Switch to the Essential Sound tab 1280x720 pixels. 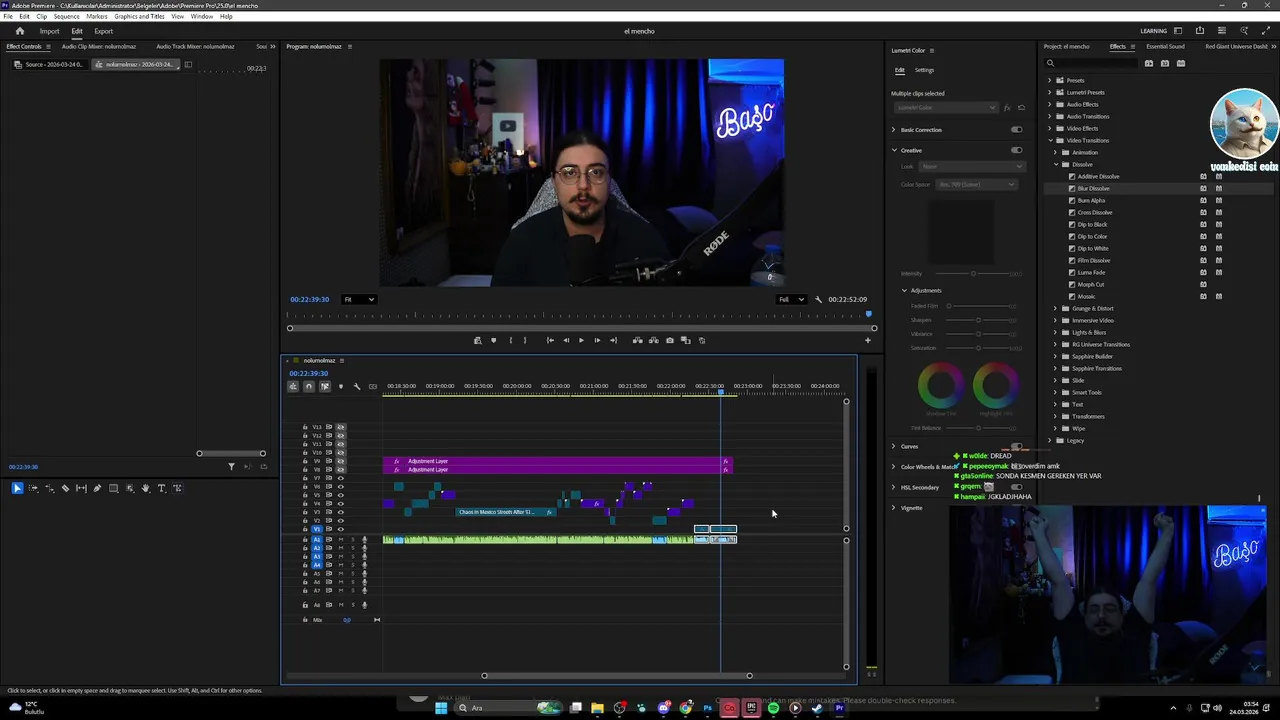(1165, 46)
